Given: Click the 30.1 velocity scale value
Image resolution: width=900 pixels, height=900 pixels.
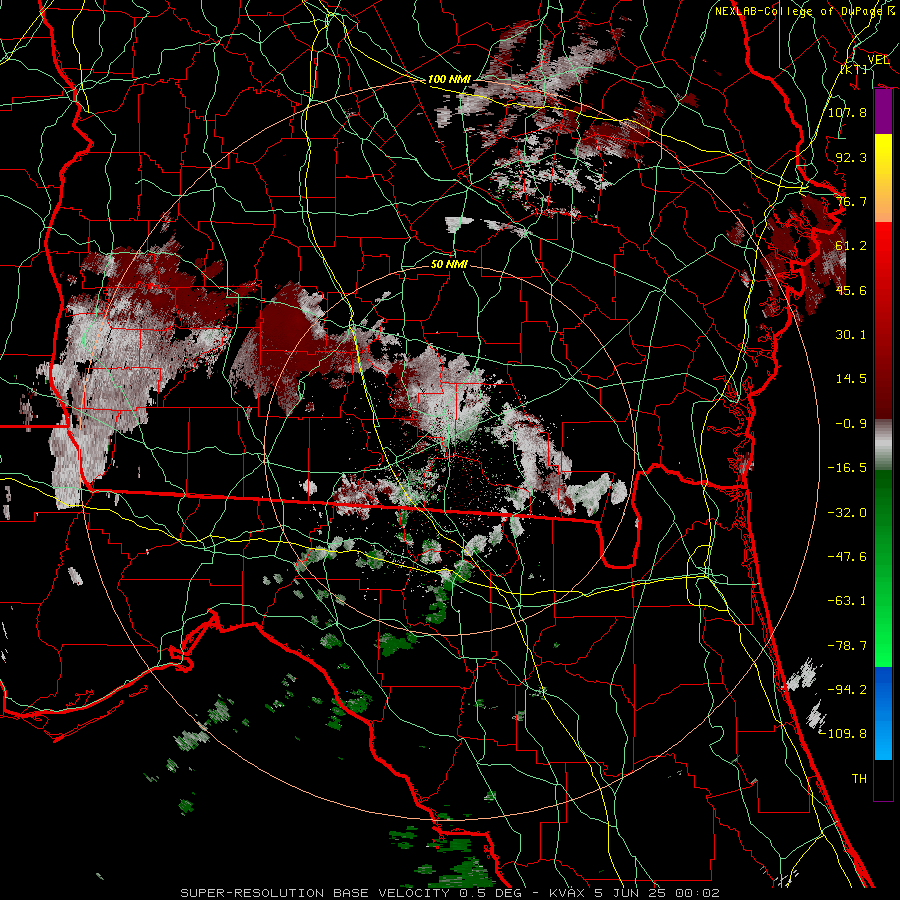Looking at the screenshot, I should point(851,335).
